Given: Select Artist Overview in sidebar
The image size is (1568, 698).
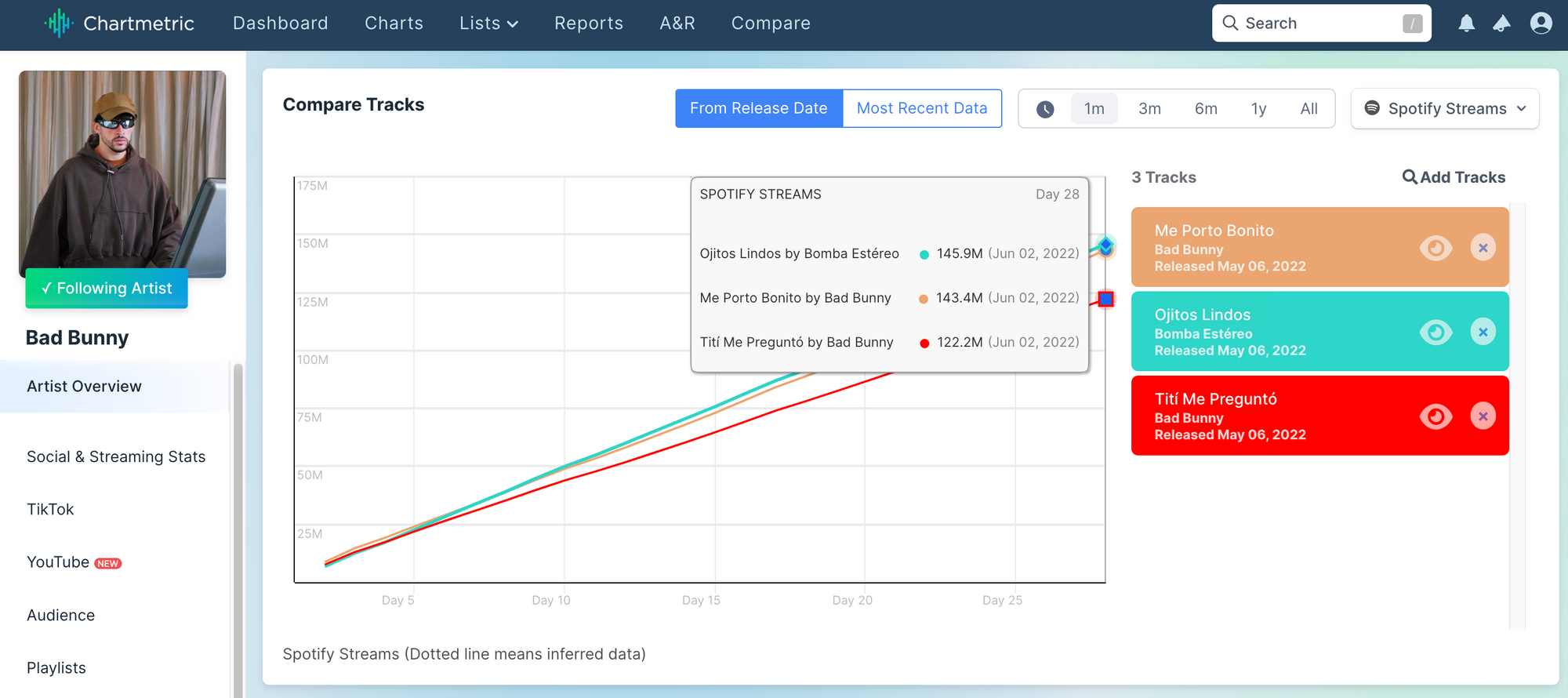Looking at the screenshot, I should click(115, 387).
